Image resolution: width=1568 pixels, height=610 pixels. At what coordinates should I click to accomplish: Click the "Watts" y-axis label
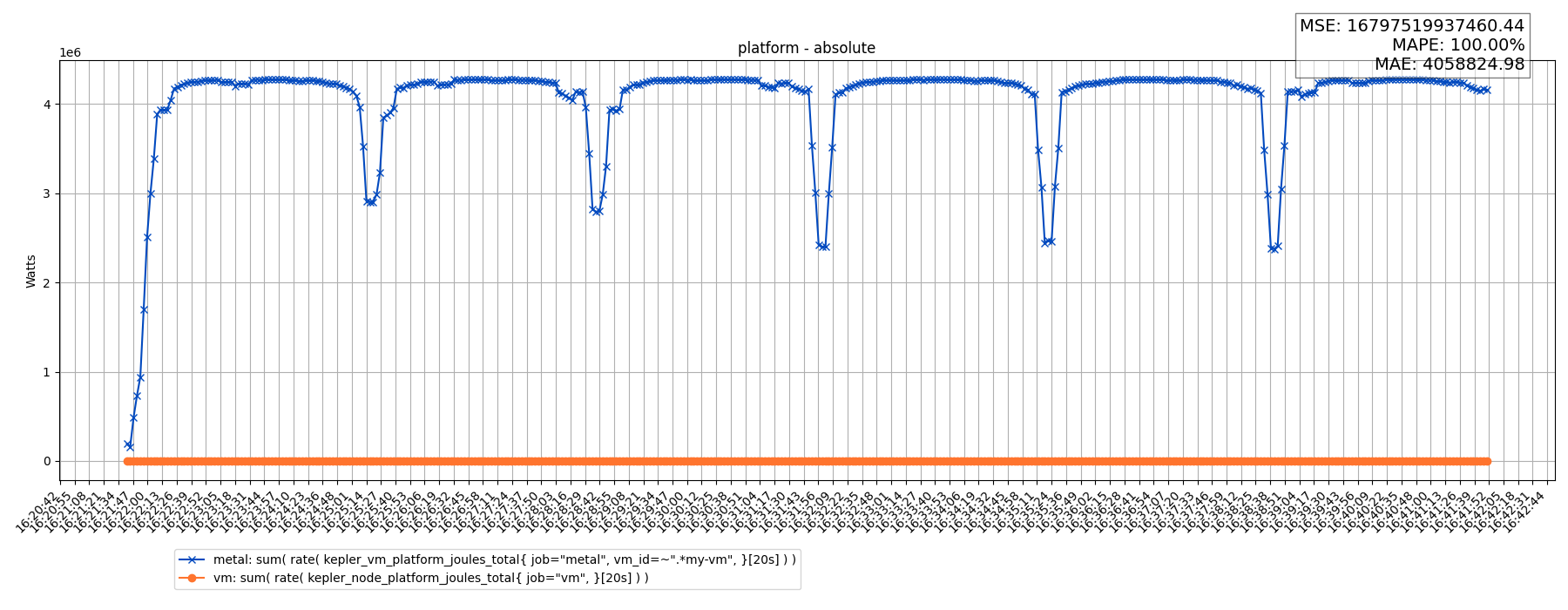pyautogui.click(x=31, y=271)
